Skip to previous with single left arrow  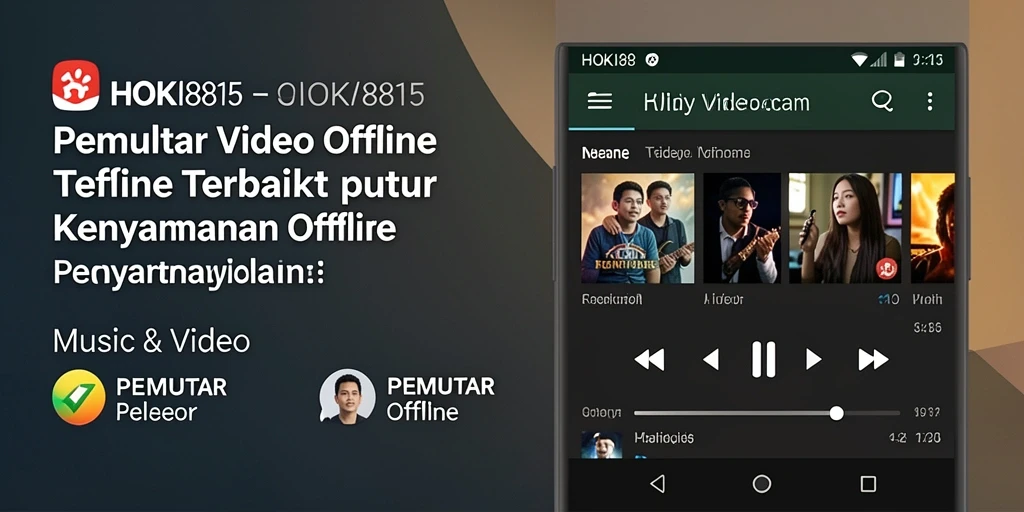coord(711,359)
